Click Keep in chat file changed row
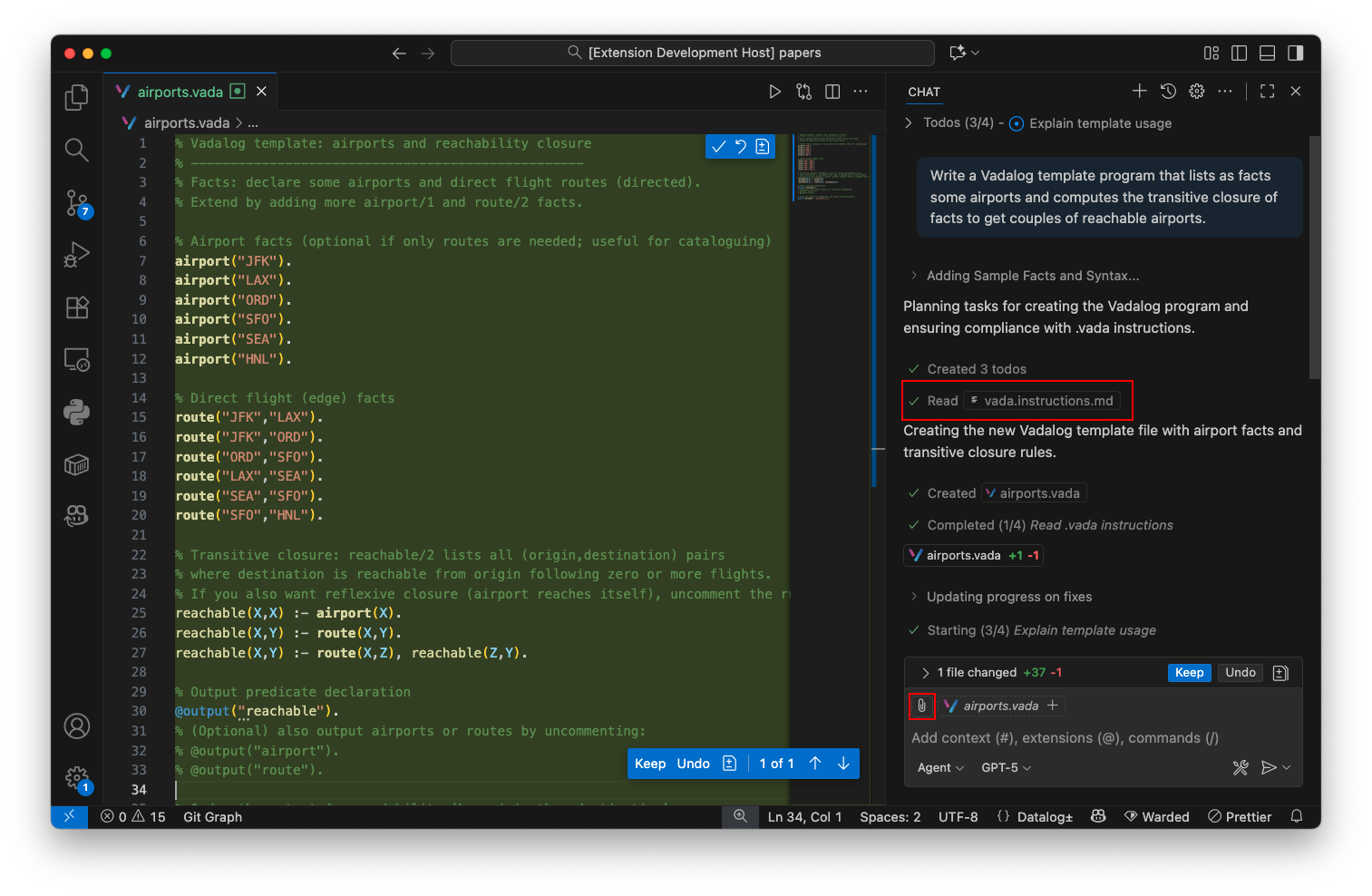Viewport: 1372px width, 896px height. click(x=1189, y=673)
